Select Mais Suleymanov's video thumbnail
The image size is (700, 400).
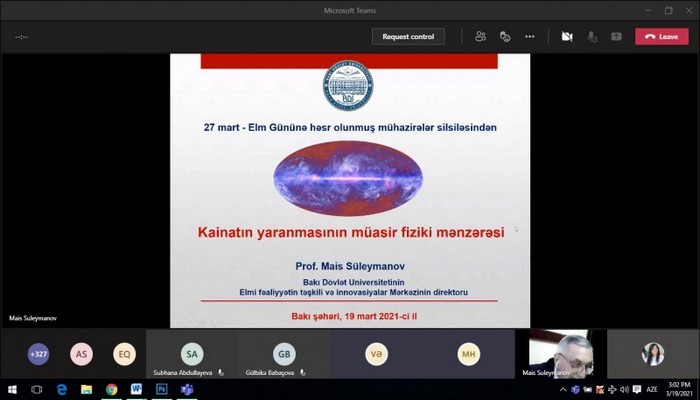tap(561, 353)
